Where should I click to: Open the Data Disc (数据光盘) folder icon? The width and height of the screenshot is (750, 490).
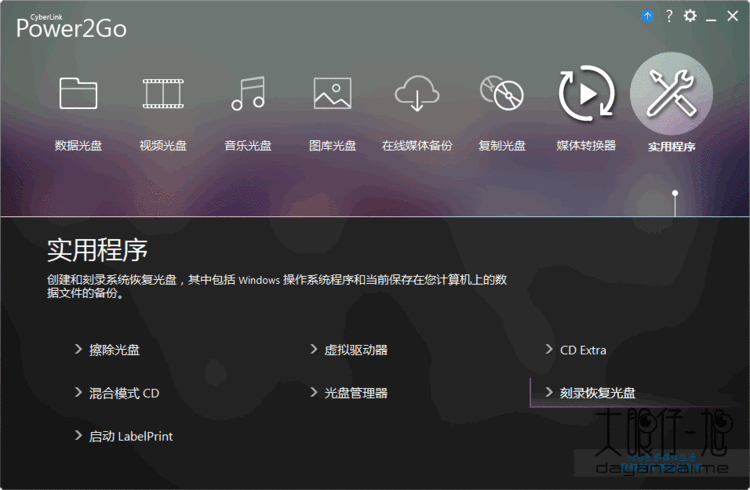coord(78,93)
